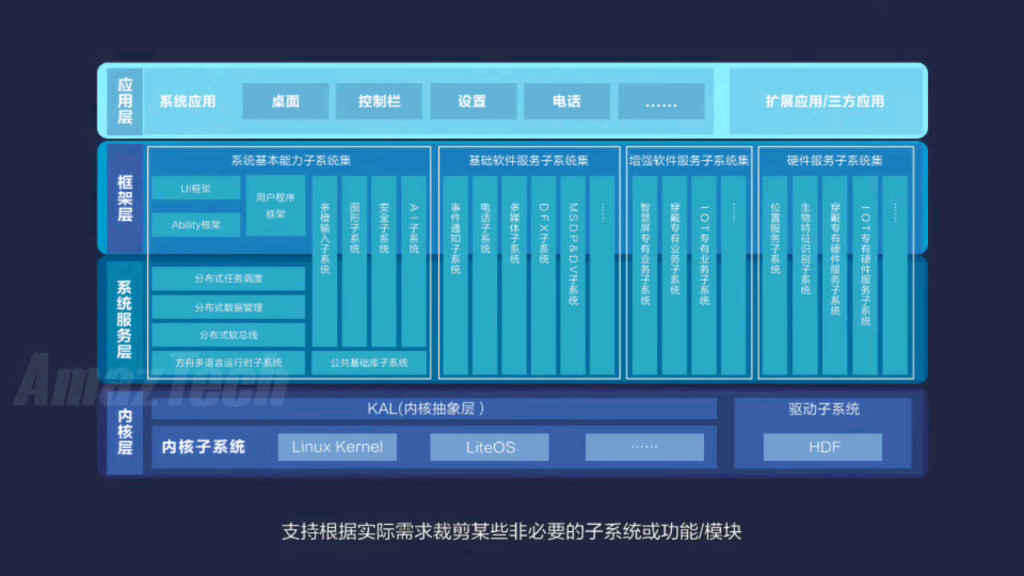The image size is (1024, 576).
Task: Select the 多媒体子系统 column
Action: click(514, 275)
